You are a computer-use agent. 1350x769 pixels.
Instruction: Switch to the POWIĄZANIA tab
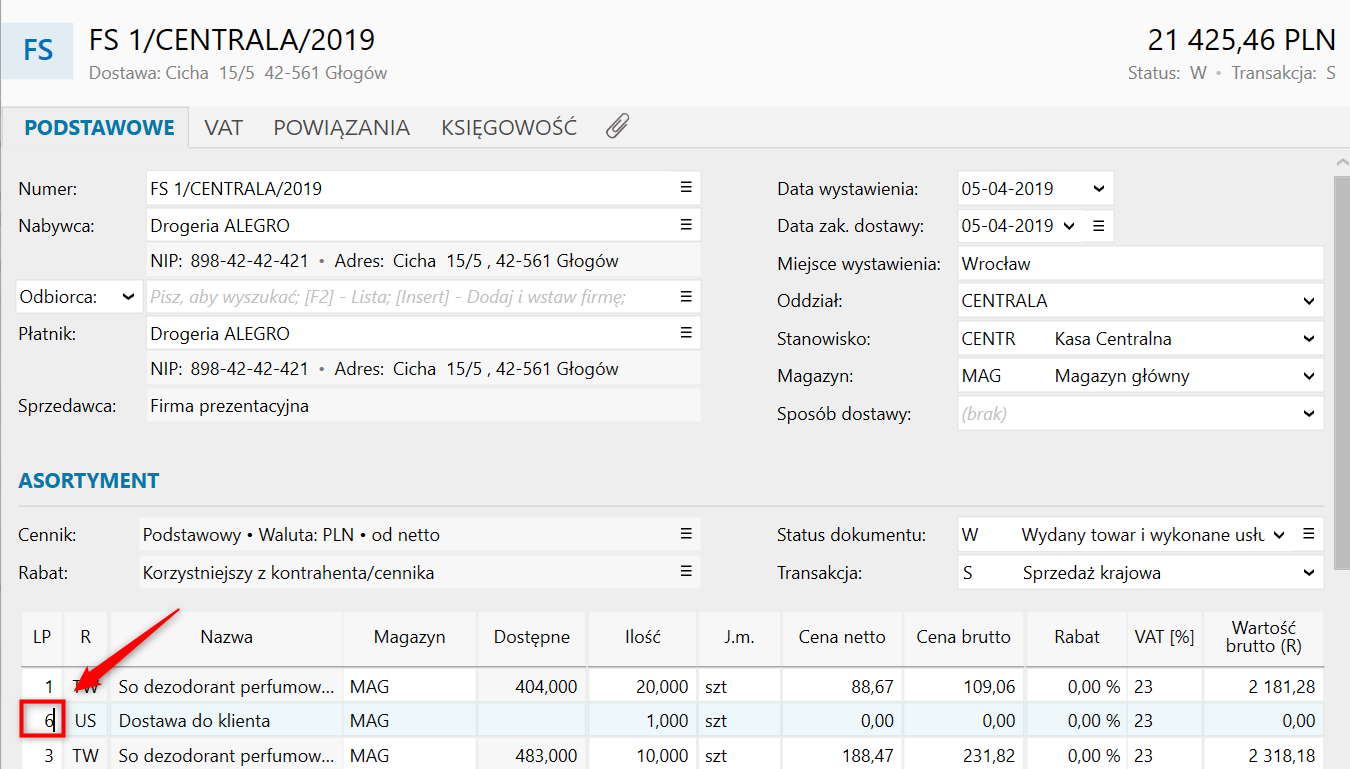(x=341, y=128)
